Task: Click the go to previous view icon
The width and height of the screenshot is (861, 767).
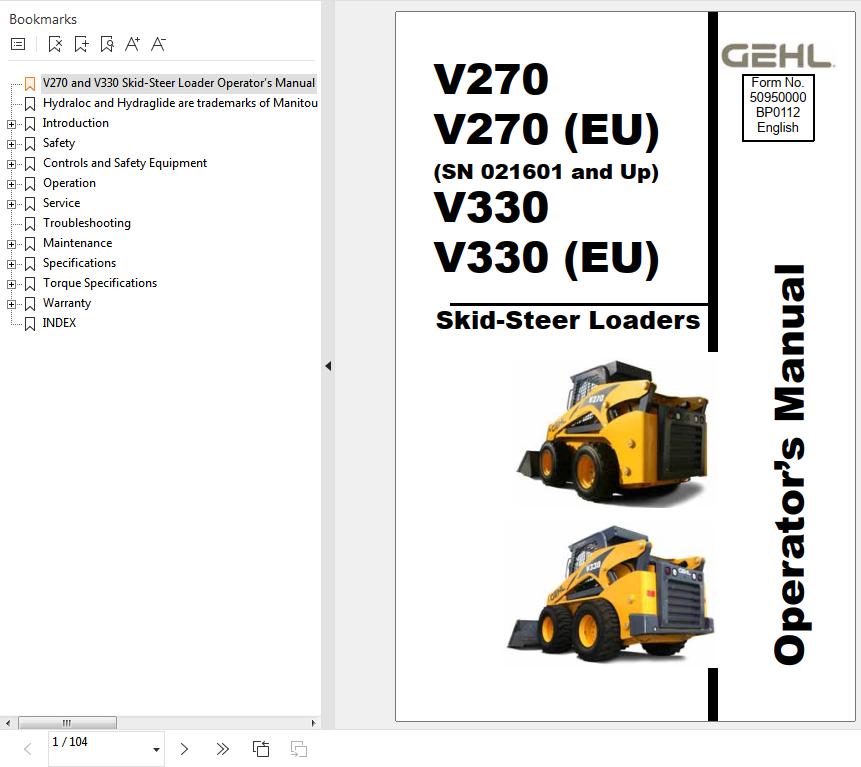Action: click(261, 749)
